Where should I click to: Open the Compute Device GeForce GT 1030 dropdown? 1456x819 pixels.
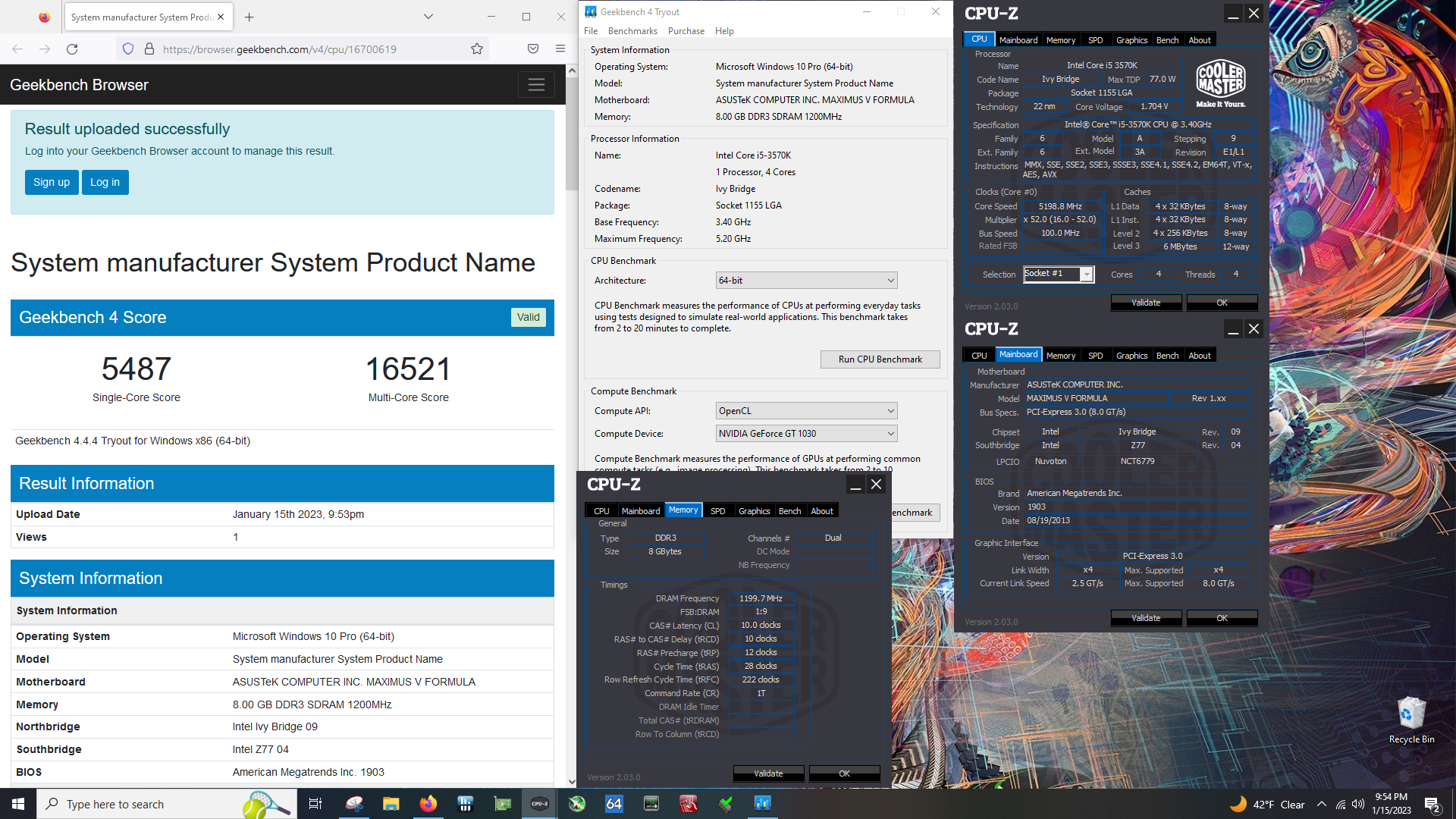click(x=806, y=434)
